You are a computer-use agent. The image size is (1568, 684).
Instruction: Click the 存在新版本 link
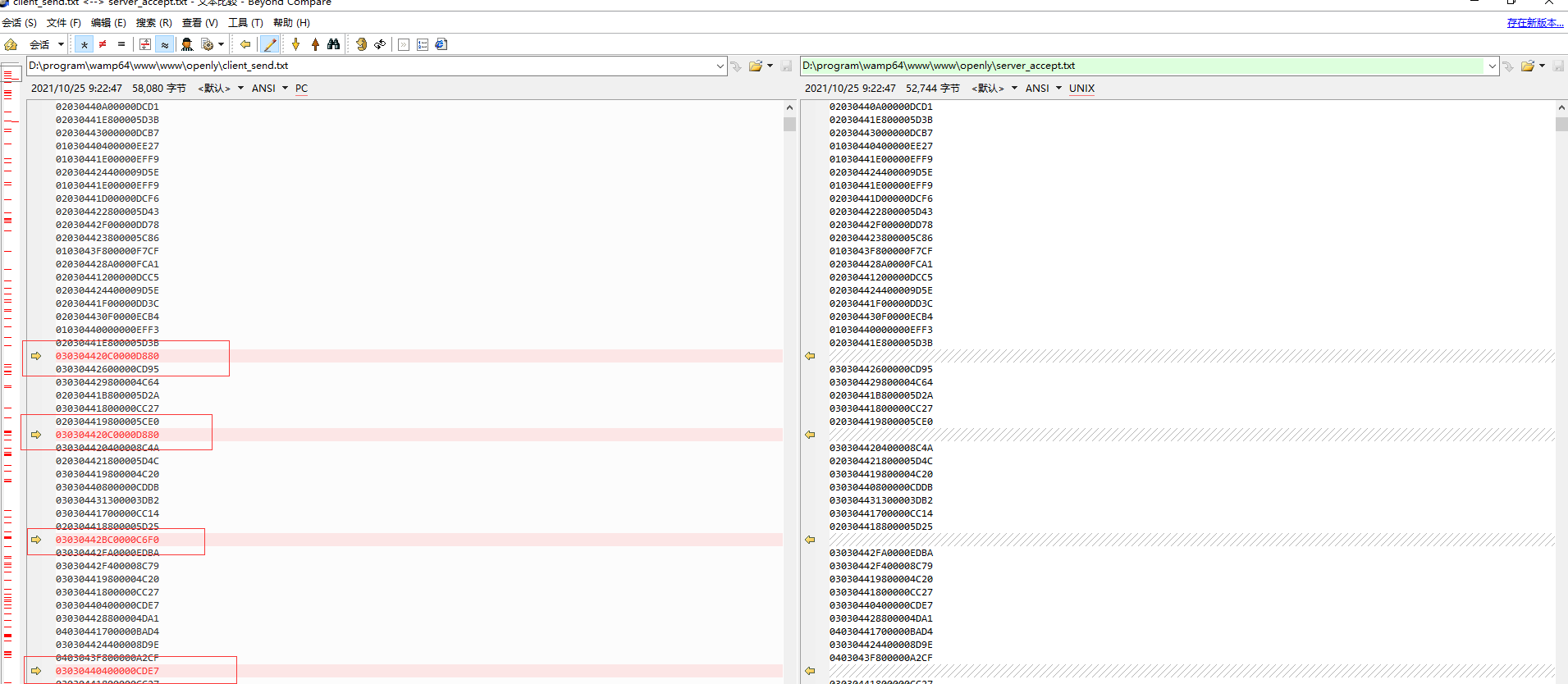(x=1535, y=22)
